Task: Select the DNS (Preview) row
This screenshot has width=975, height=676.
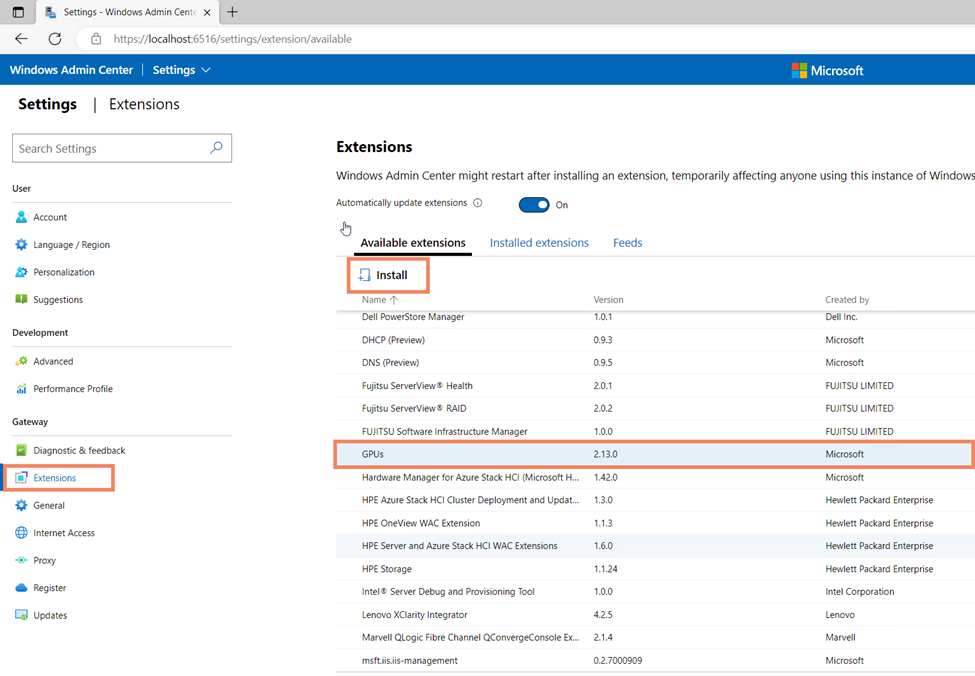Action: (655, 363)
